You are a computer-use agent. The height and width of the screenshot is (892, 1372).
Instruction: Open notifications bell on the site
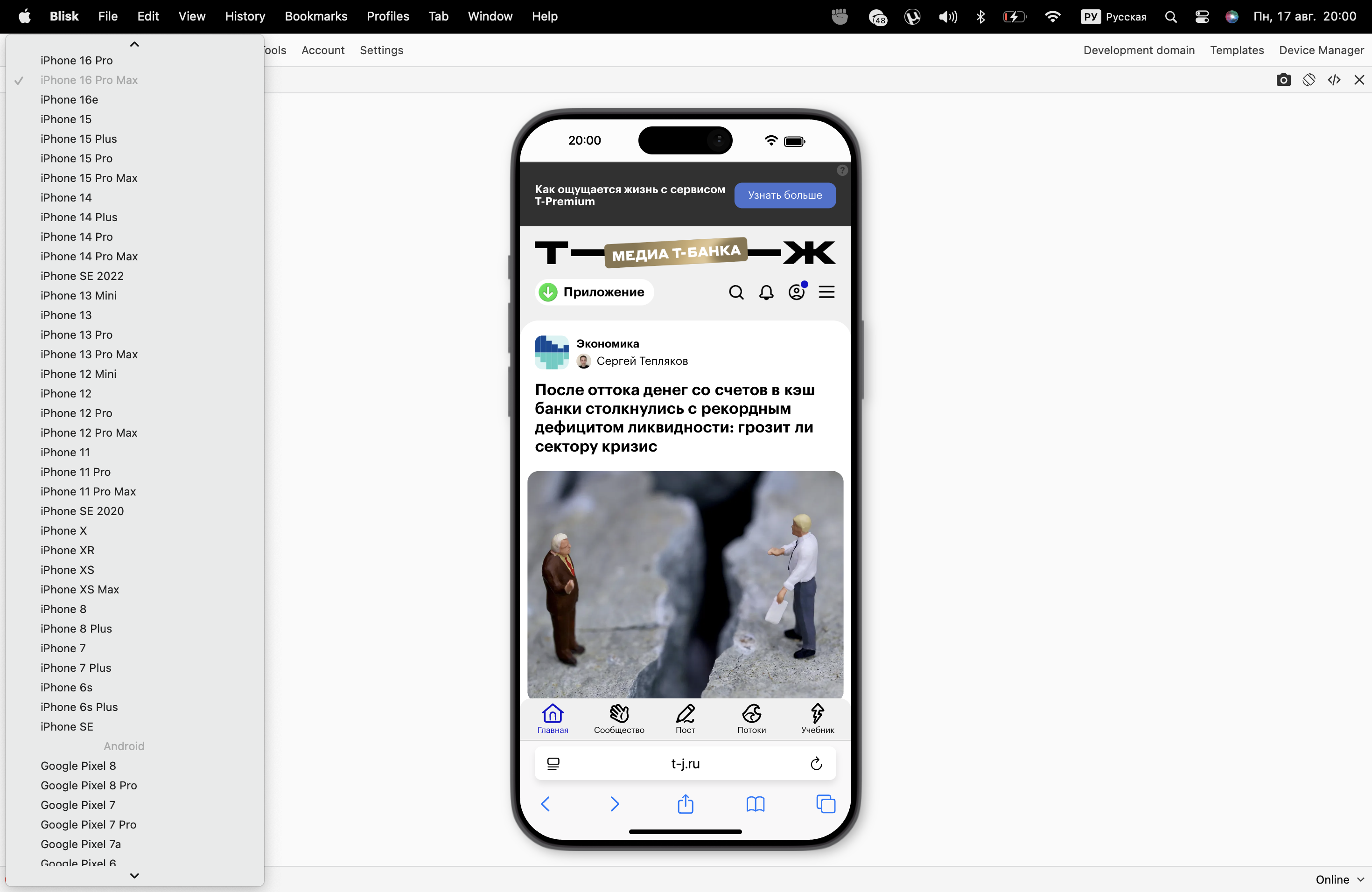[766, 292]
